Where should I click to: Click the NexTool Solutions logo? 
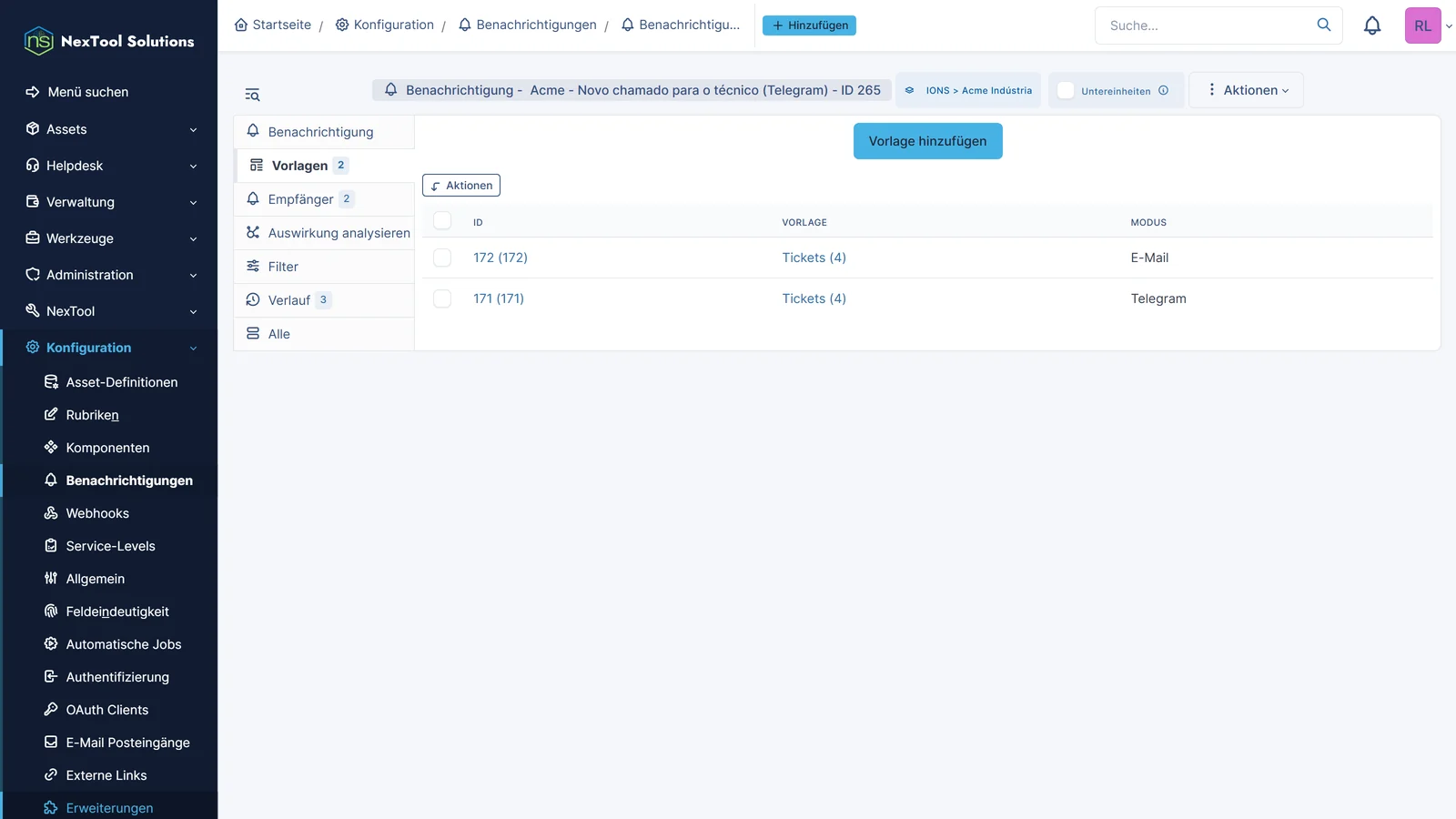click(x=109, y=41)
